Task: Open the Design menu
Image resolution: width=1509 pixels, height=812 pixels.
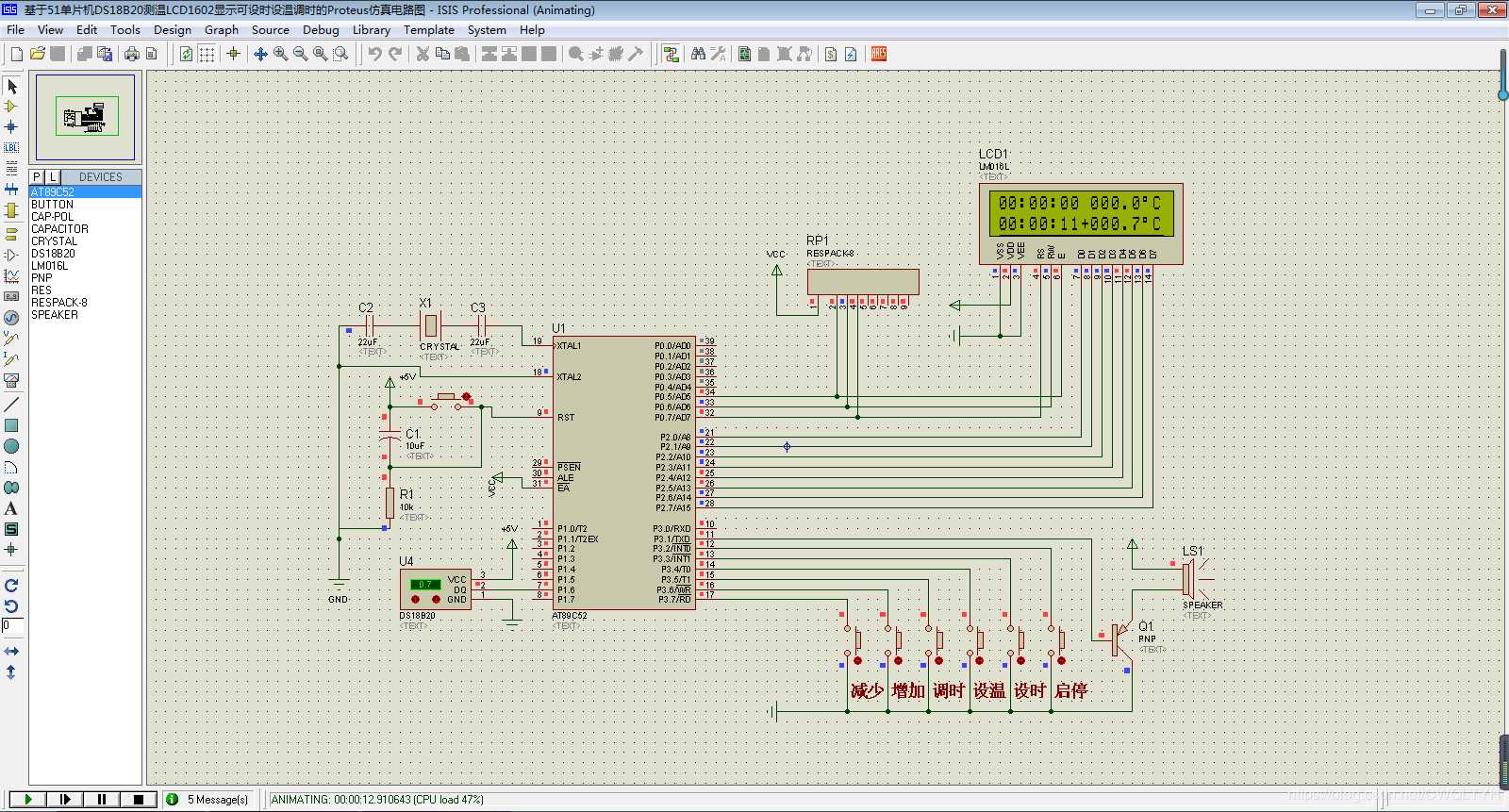Action: click(173, 29)
